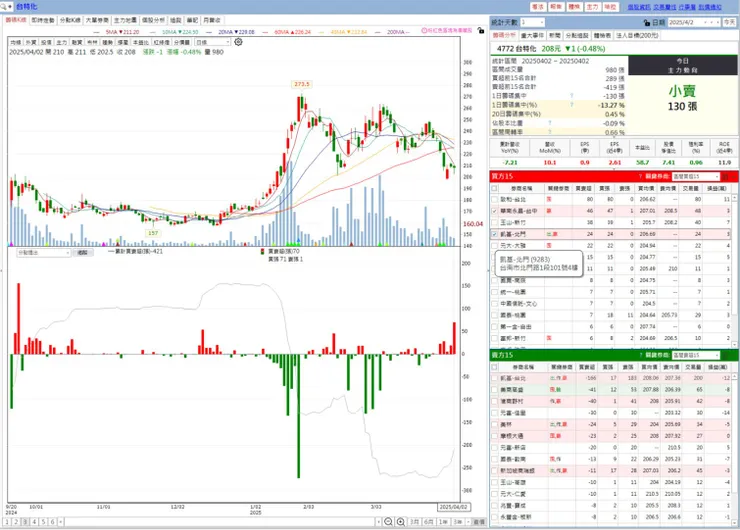The height and width of the screenshot is (530, 740).
Task: Click the red icon at right of 買方15 header
Action: [x=725, y=177]
